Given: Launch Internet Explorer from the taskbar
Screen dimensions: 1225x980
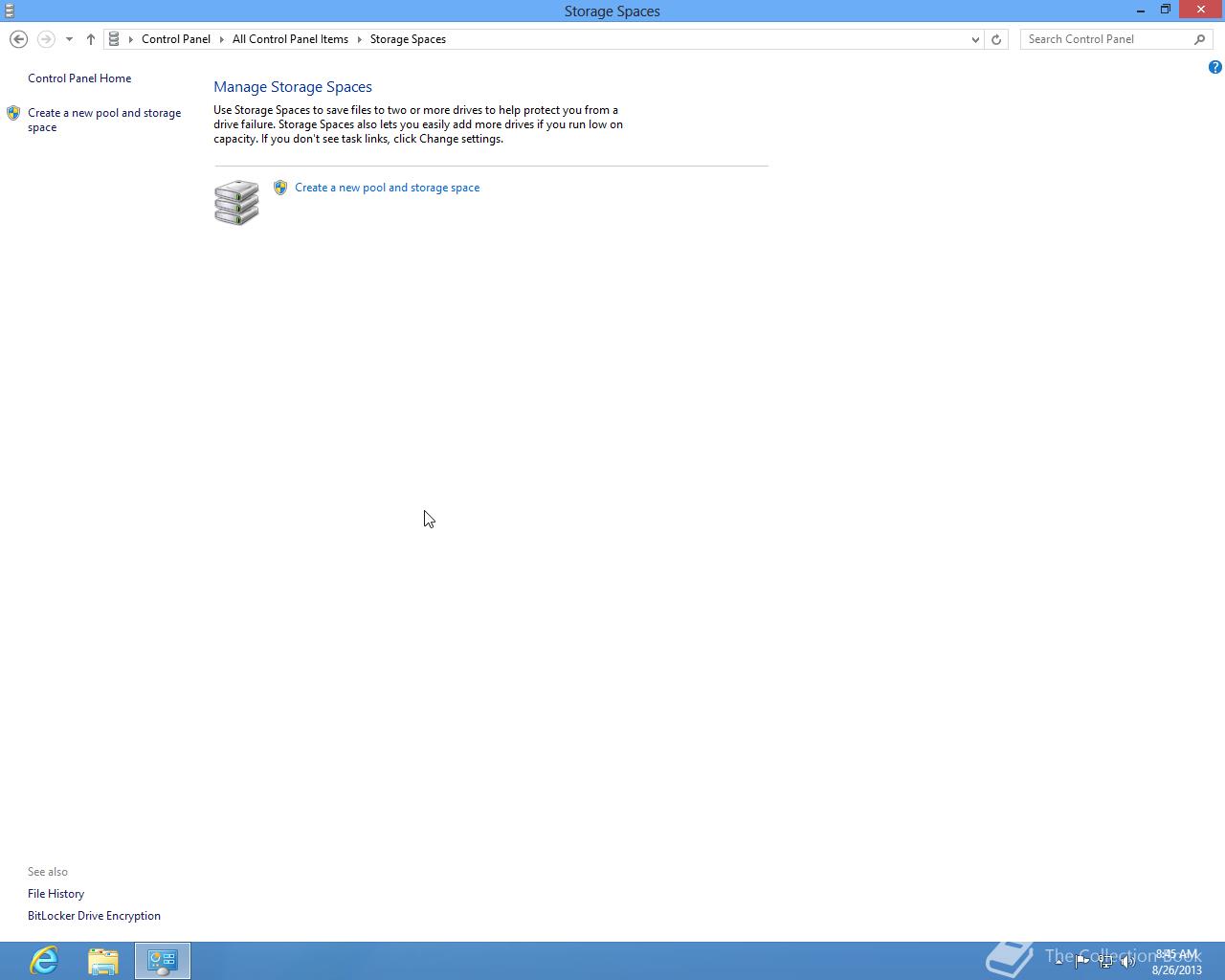Looking at the screenshot, I should tap(44, 961).
